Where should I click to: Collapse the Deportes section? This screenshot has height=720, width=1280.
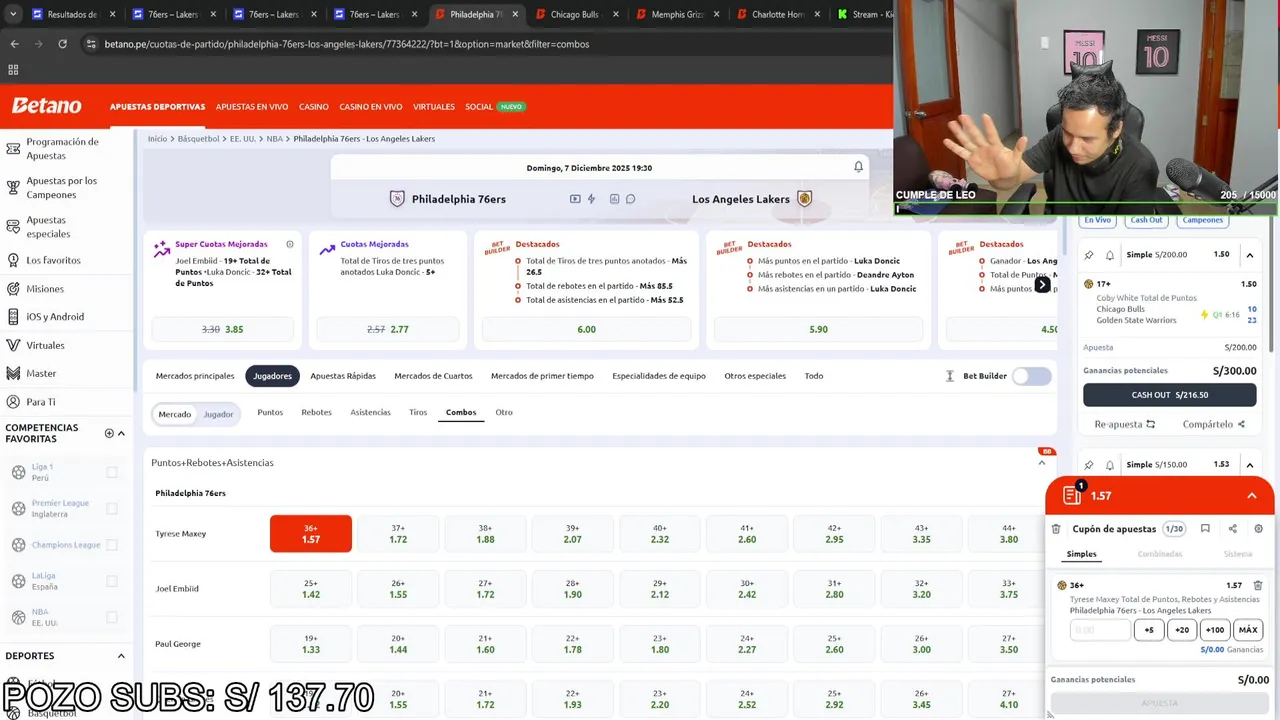click(121, 656)
